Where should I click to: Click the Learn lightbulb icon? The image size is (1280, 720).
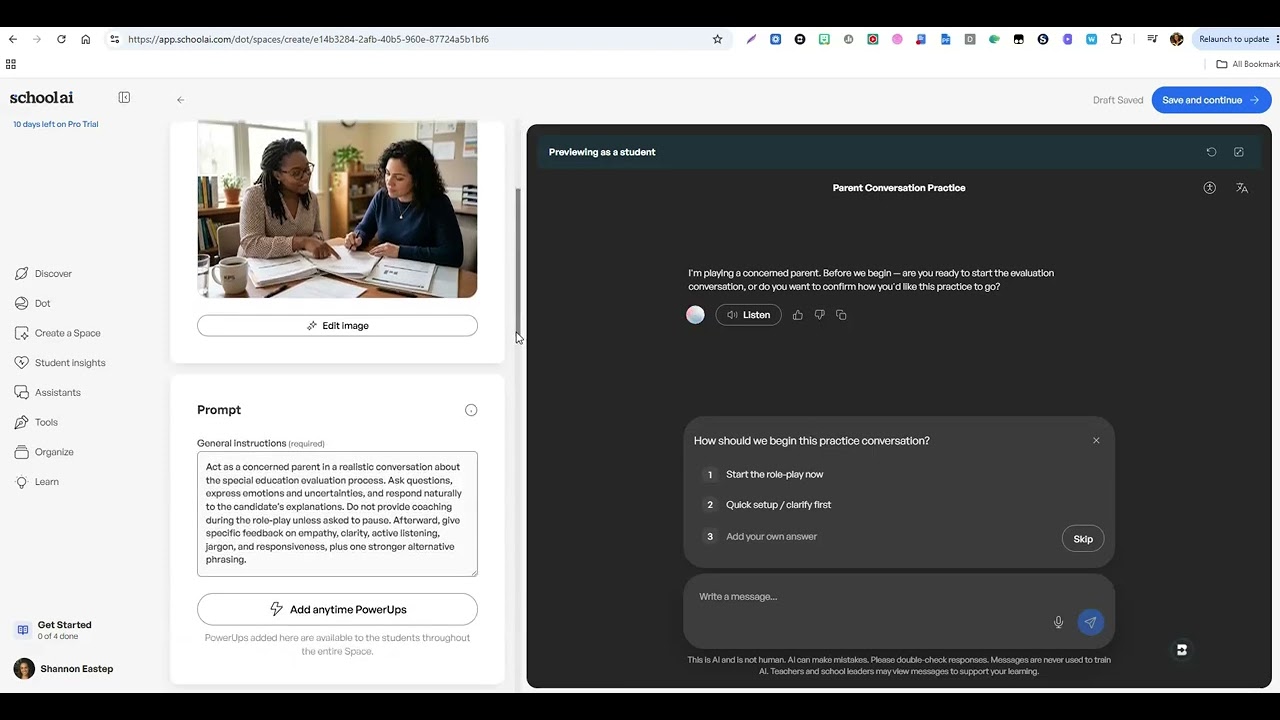pos(22,482)
